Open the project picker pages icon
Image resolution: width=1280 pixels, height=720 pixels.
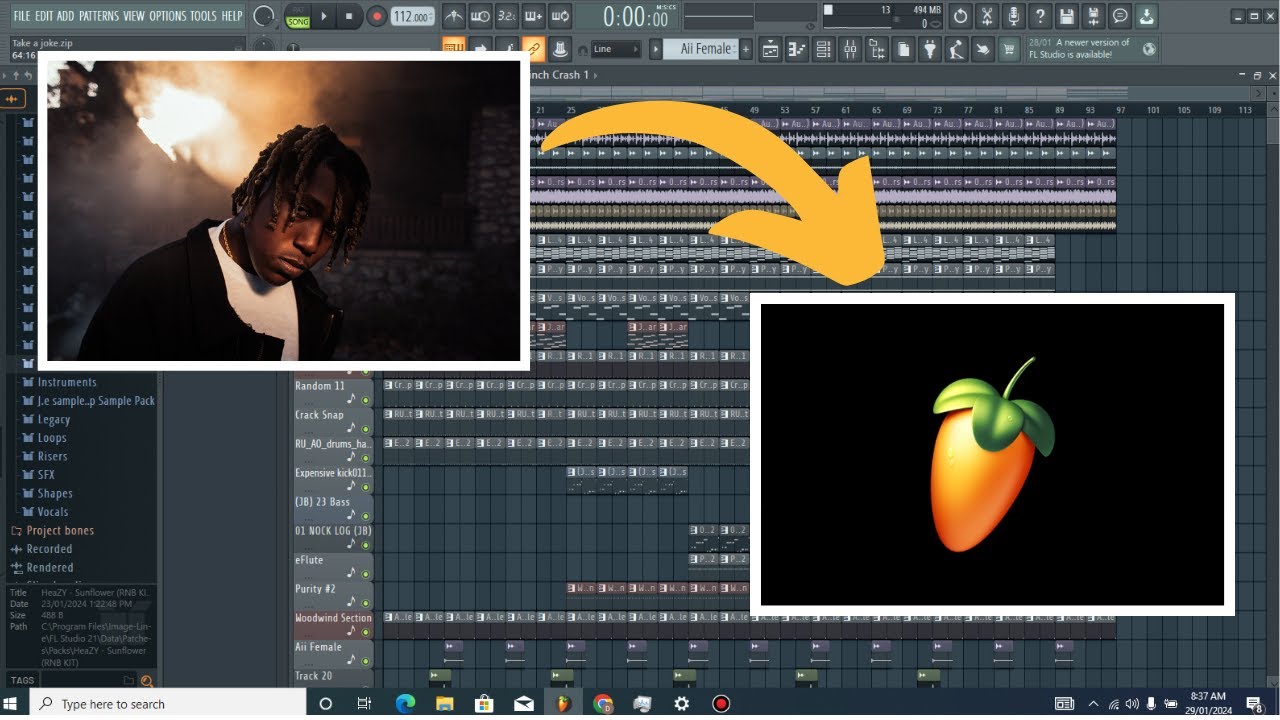pyautogui.click(x=903, y=48)
